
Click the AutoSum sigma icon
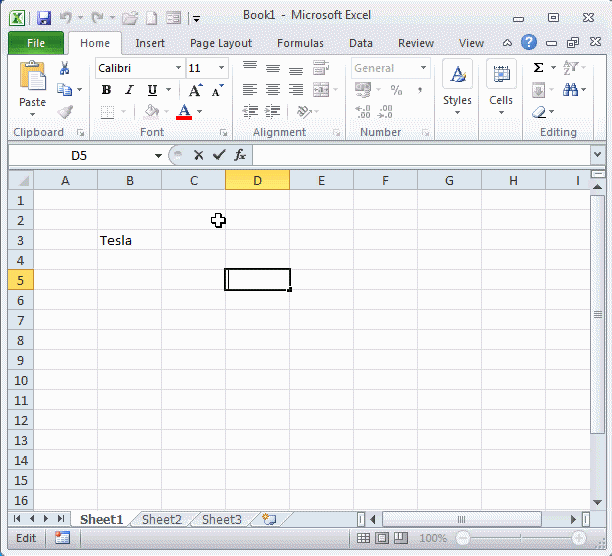click(539, 68)
